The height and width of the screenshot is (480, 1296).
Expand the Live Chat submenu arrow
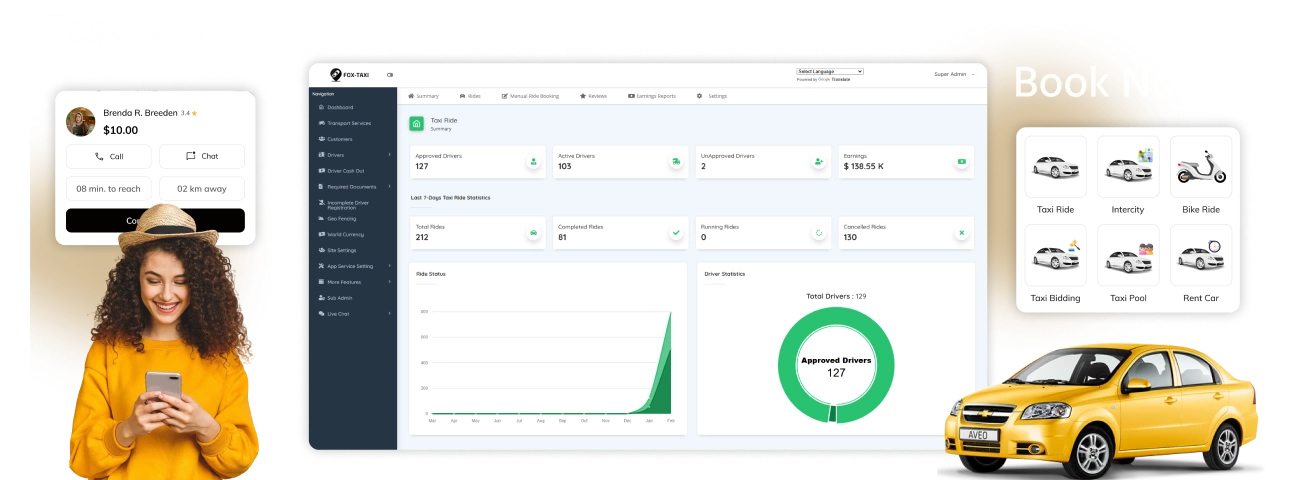pyautogui.click(x=390, y=314)
